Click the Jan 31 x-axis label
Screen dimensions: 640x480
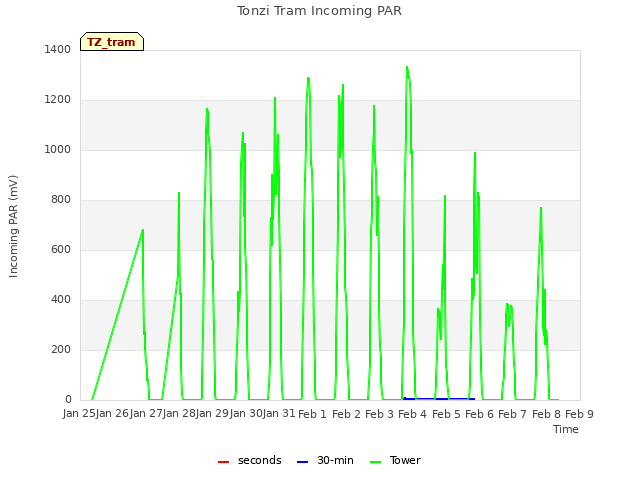pyautogui.click(x=279, y=414)
